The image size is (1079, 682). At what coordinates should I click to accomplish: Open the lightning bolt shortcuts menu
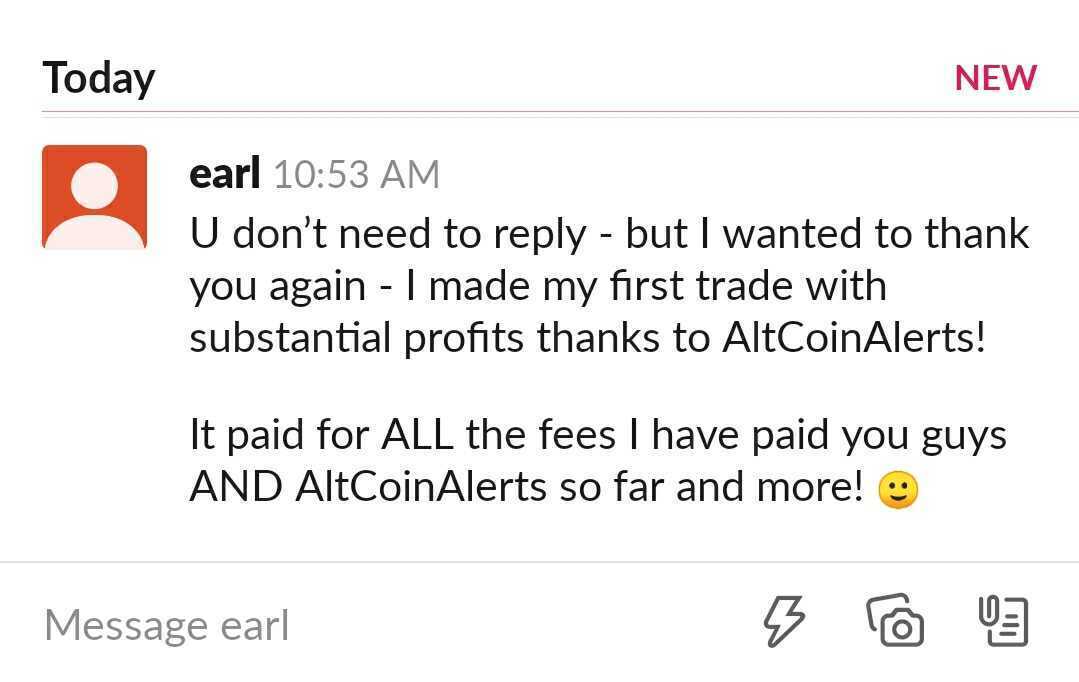784,621
